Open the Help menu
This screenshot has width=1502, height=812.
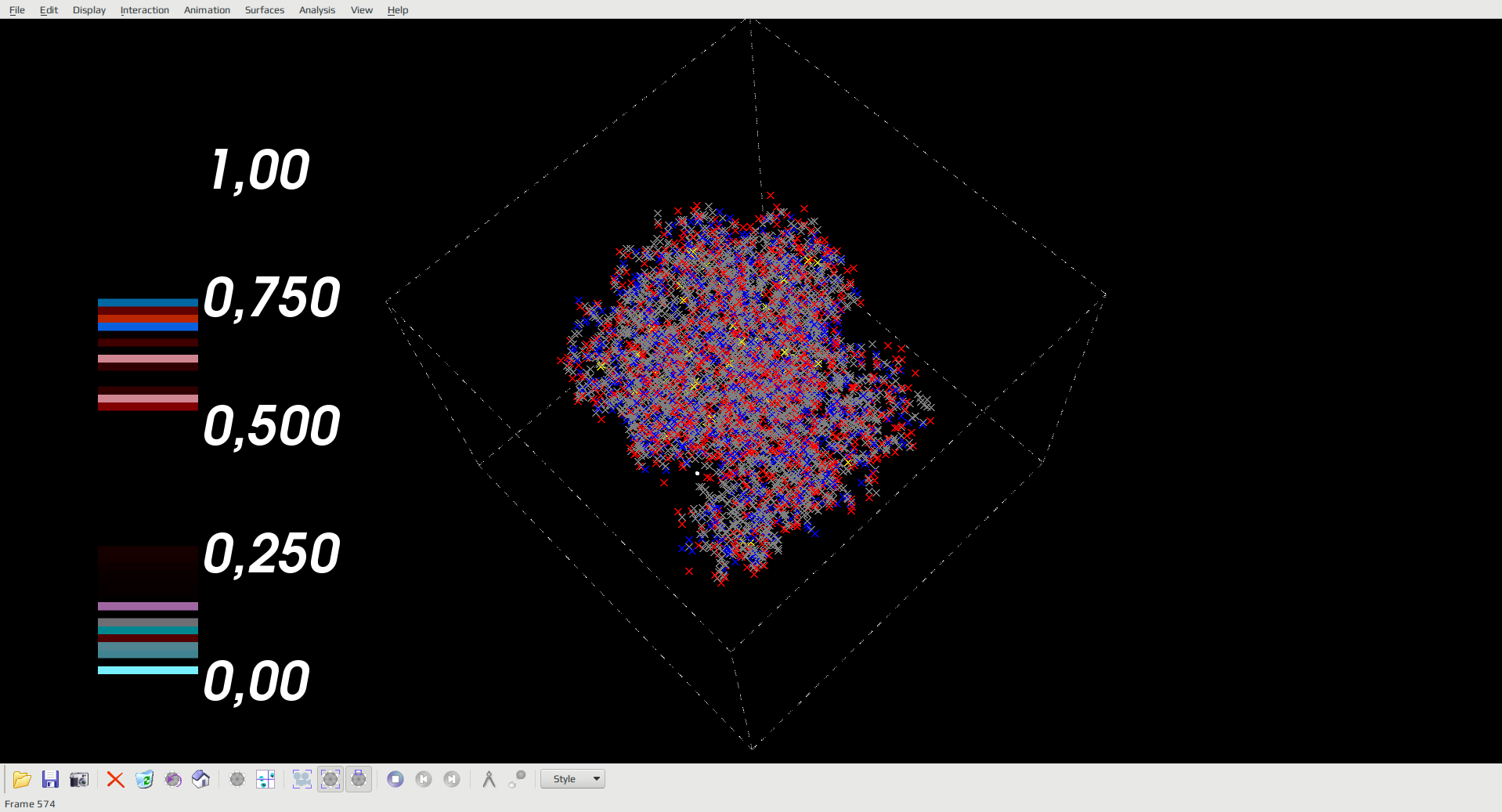pyautogui.click(x=398, y=10)
